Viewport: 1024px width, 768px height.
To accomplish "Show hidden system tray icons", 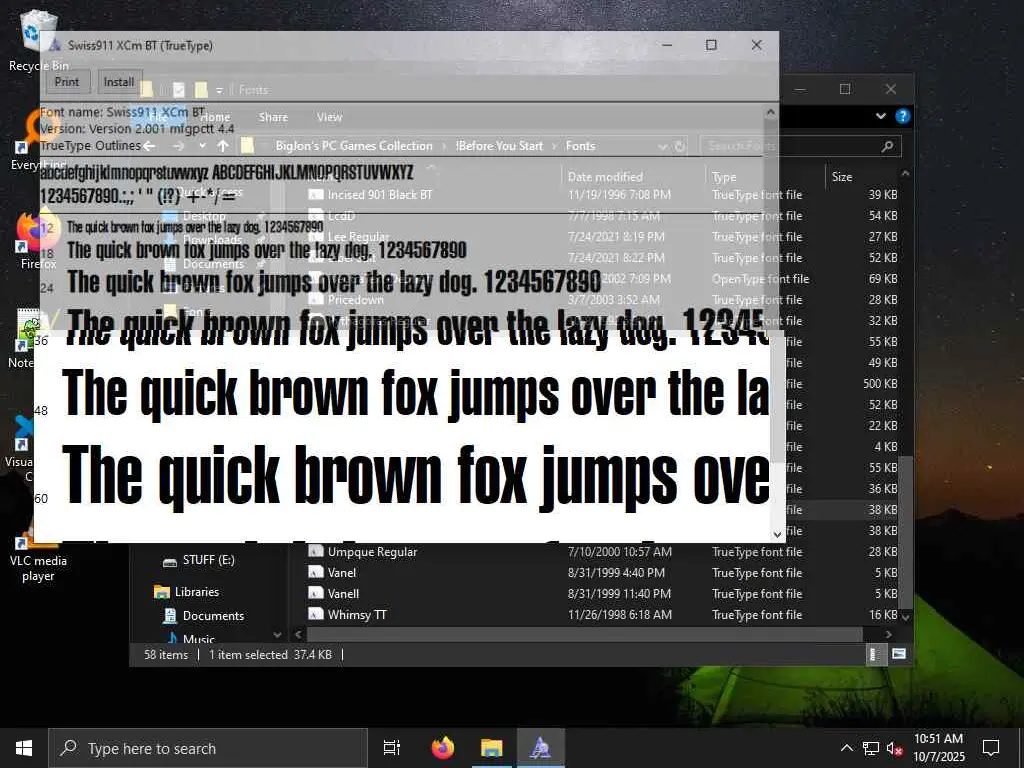I will [x=846, y=748].
